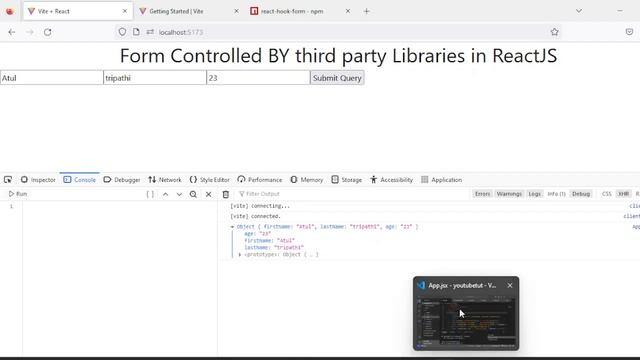Screen dimensions: 640x360
Task: Toggle the Warnings filter
Action: click(509, 194)
